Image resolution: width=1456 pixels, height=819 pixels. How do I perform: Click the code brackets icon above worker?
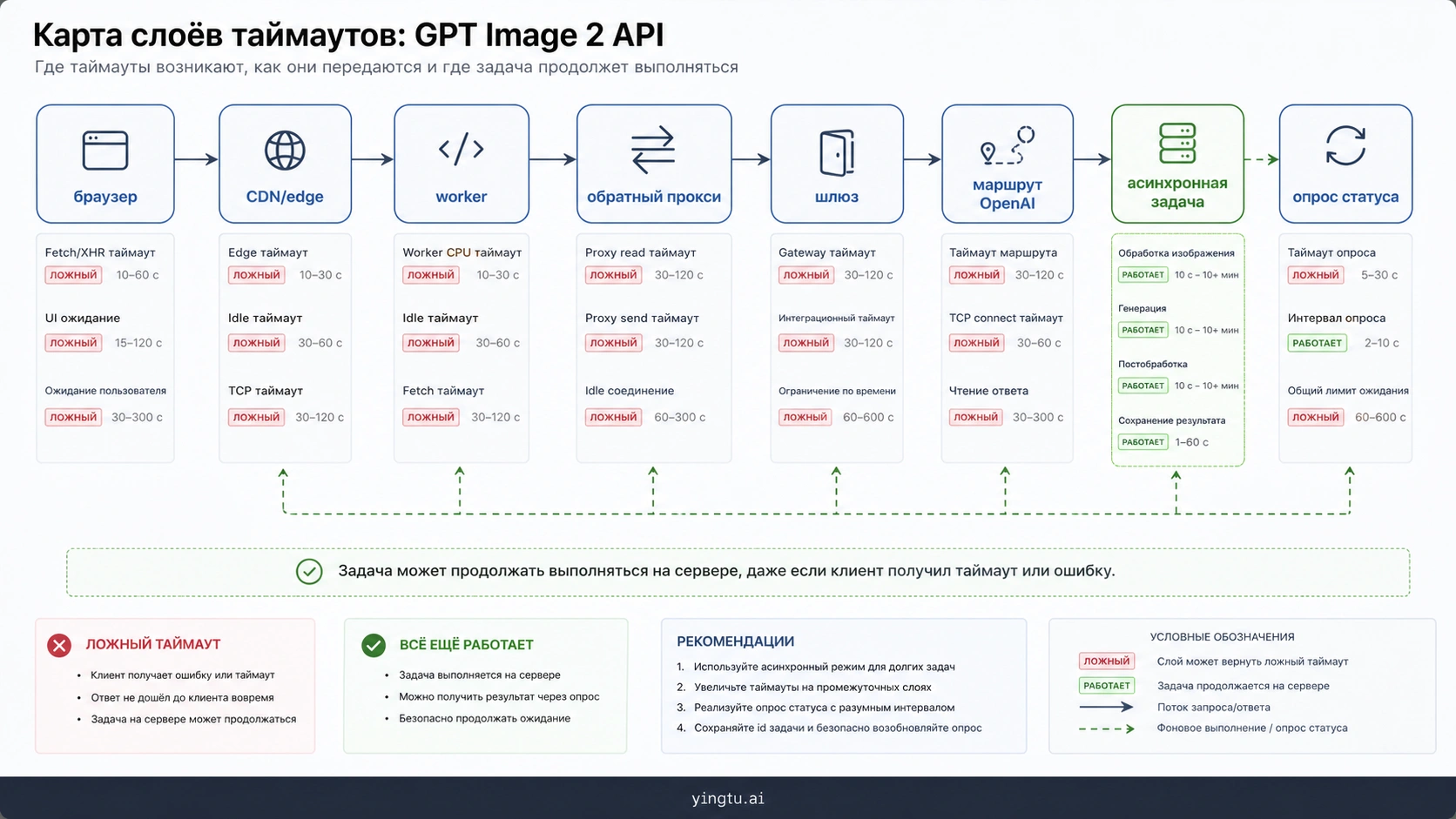click(462, 149)
